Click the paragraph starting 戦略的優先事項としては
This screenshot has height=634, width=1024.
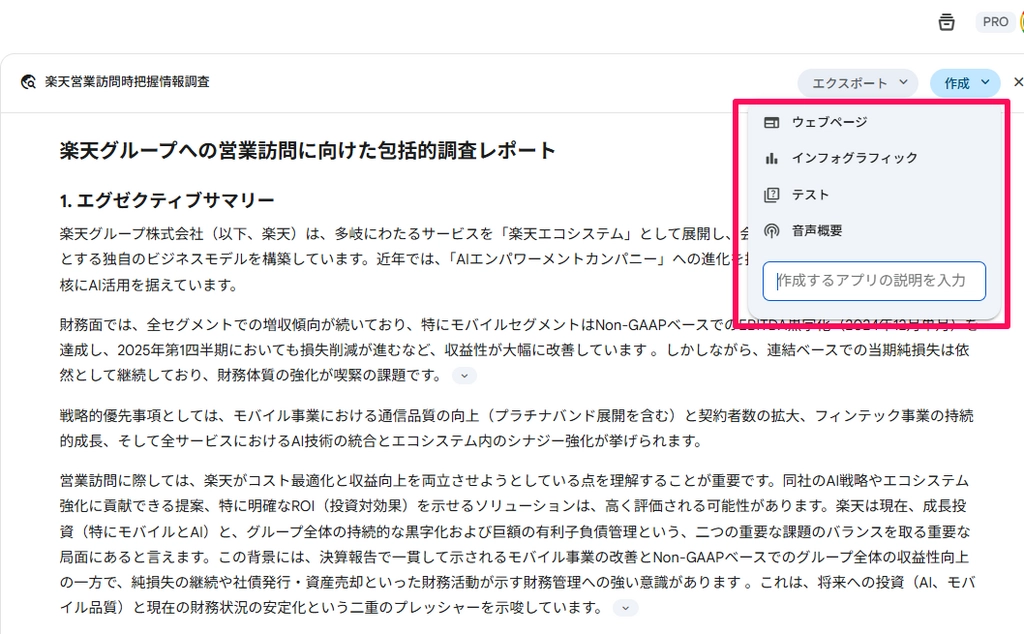click(517, 428)
